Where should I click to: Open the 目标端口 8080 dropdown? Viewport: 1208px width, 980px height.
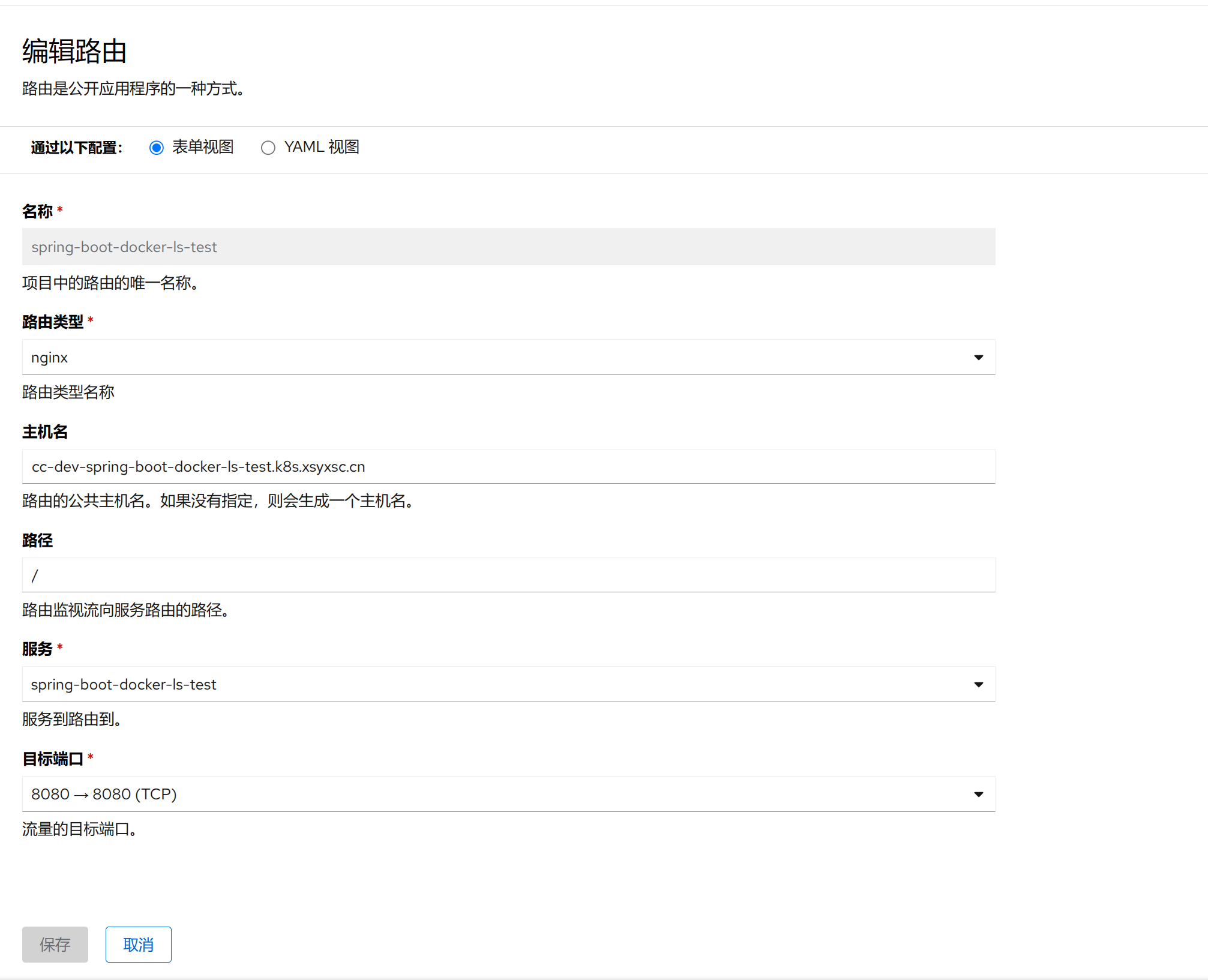click(x=508, y=795)
